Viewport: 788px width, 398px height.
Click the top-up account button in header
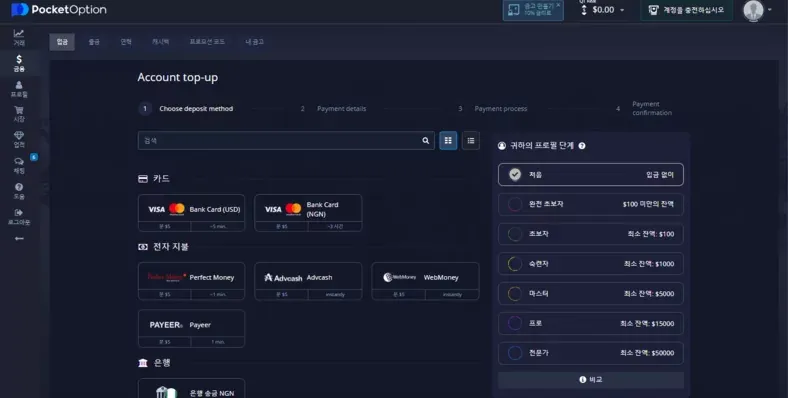pos(686,10)
